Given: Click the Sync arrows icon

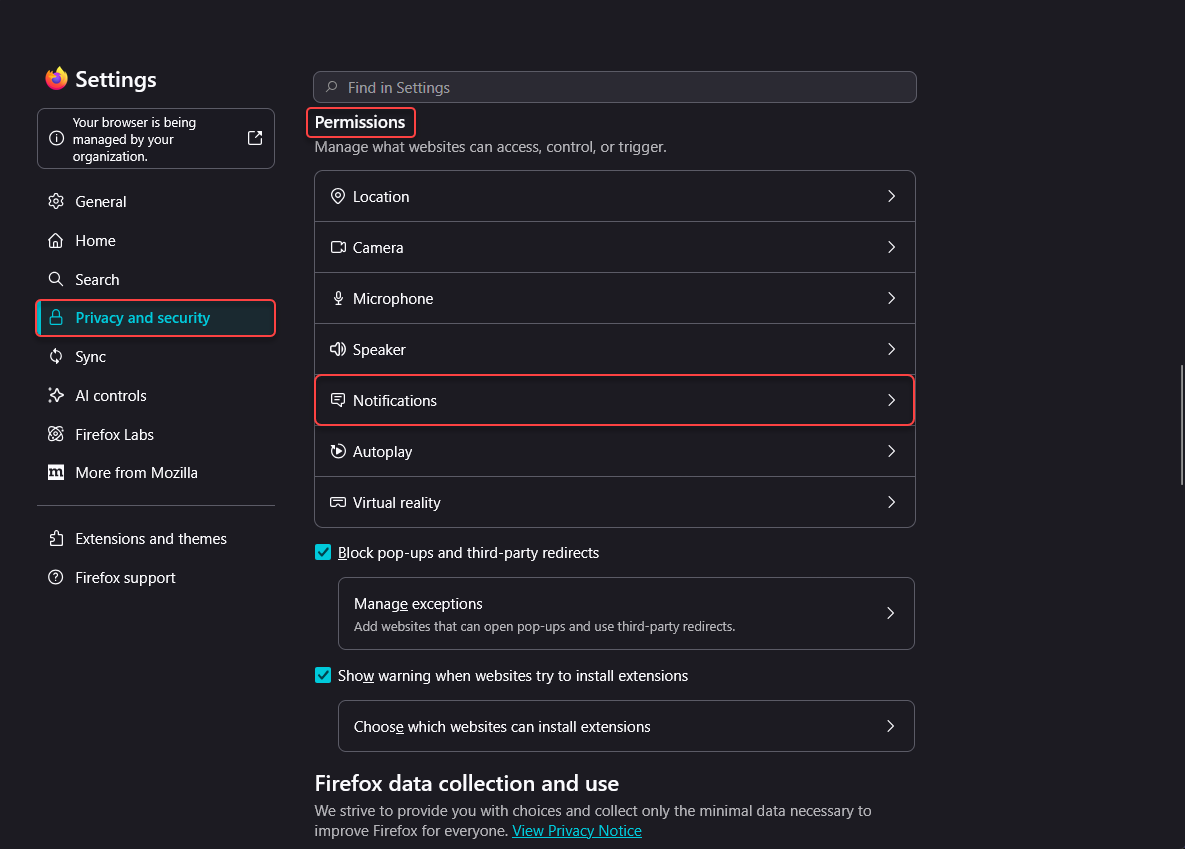Looking at the screenshot, I should [x=56, y=356].
